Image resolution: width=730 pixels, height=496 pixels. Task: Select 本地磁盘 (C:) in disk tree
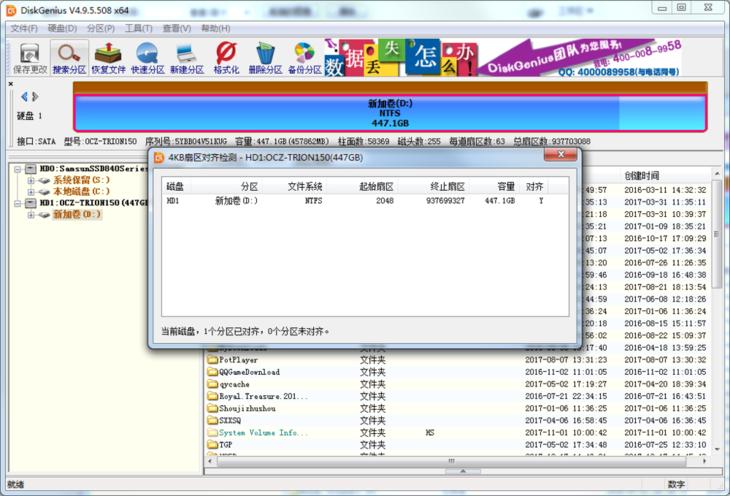point(81,191)
